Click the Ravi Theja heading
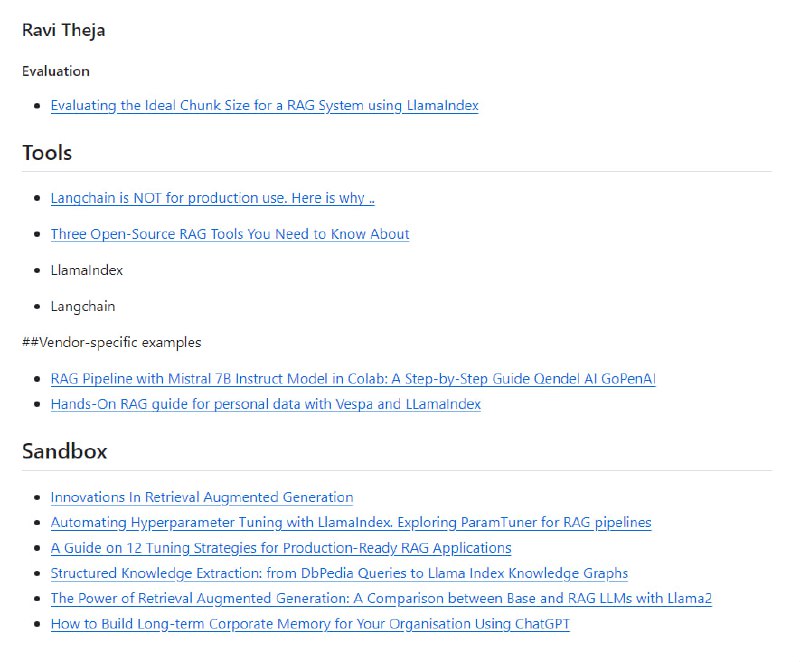This screenshot has height=662, width=800. pos(63,30)
